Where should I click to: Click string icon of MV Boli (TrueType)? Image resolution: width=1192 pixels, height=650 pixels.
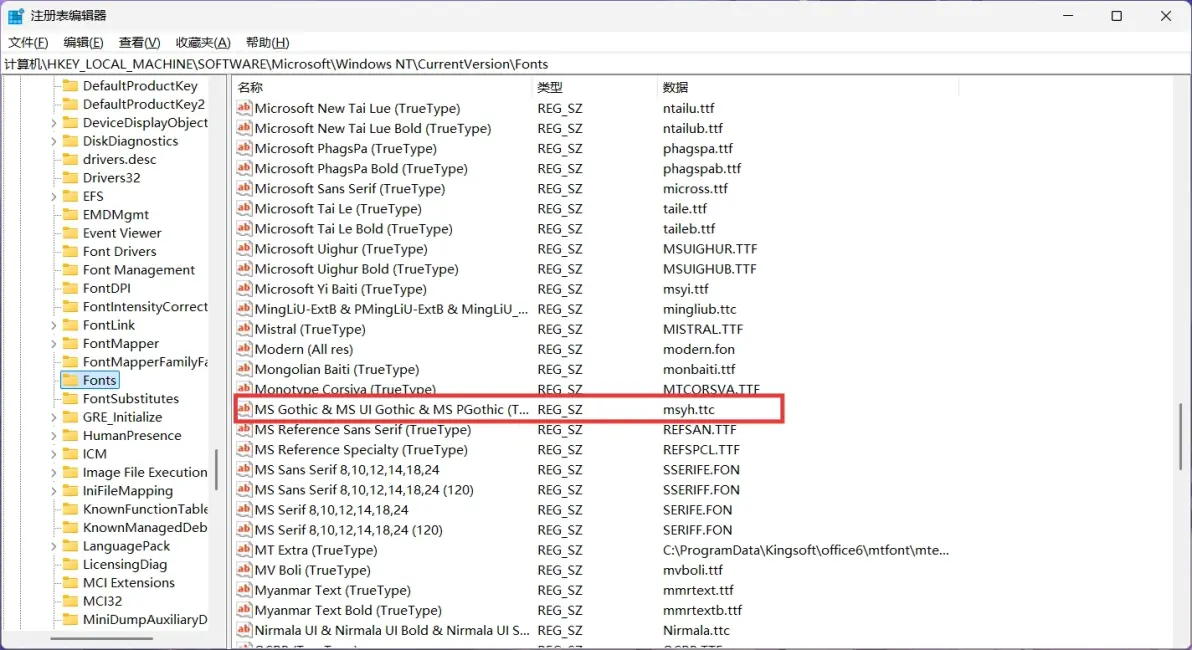point(243,570)
